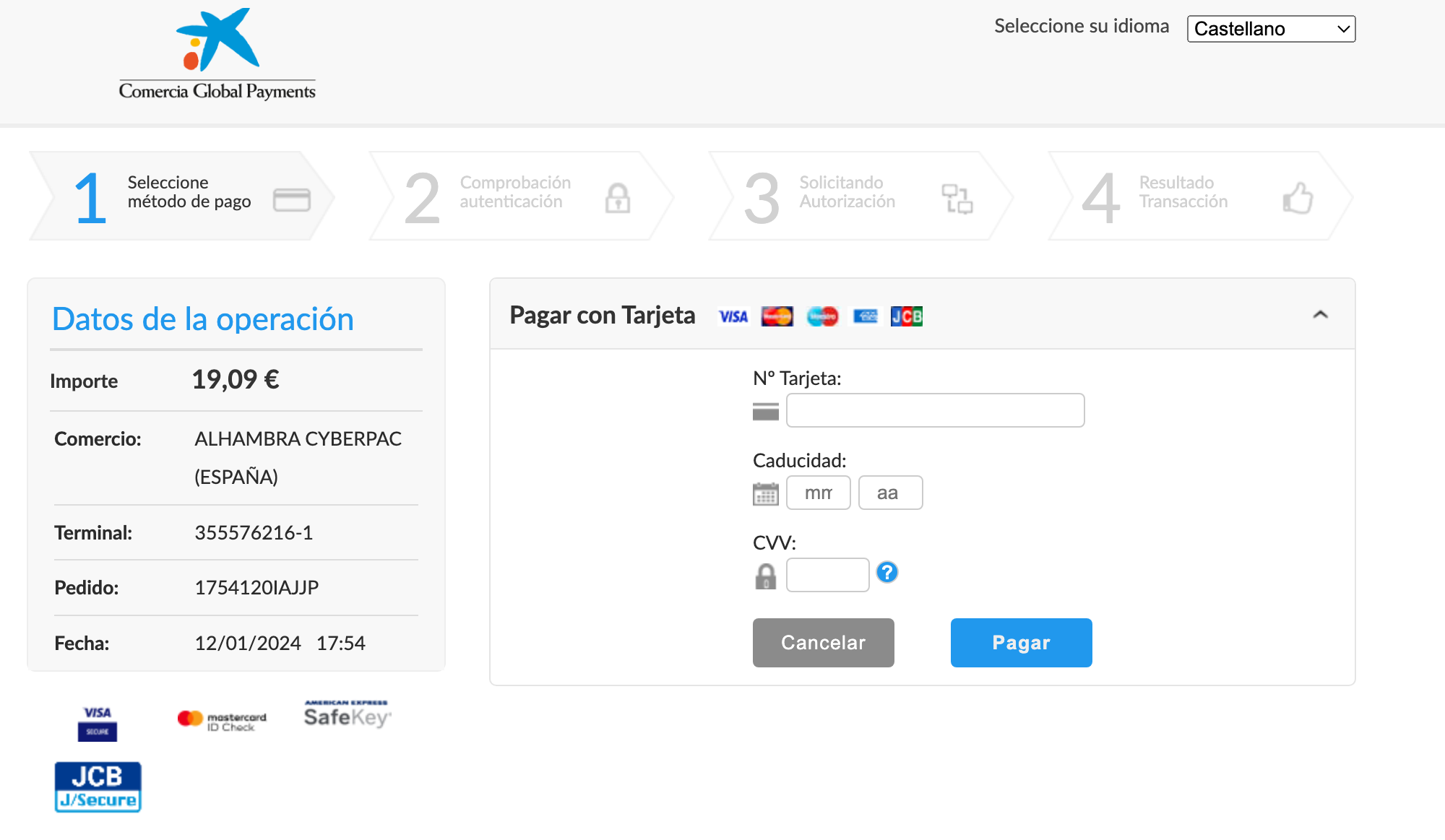This screenshot has width=1445, height=840.
Task: Click the padlock icon beside CVV field
Action: 765,576
